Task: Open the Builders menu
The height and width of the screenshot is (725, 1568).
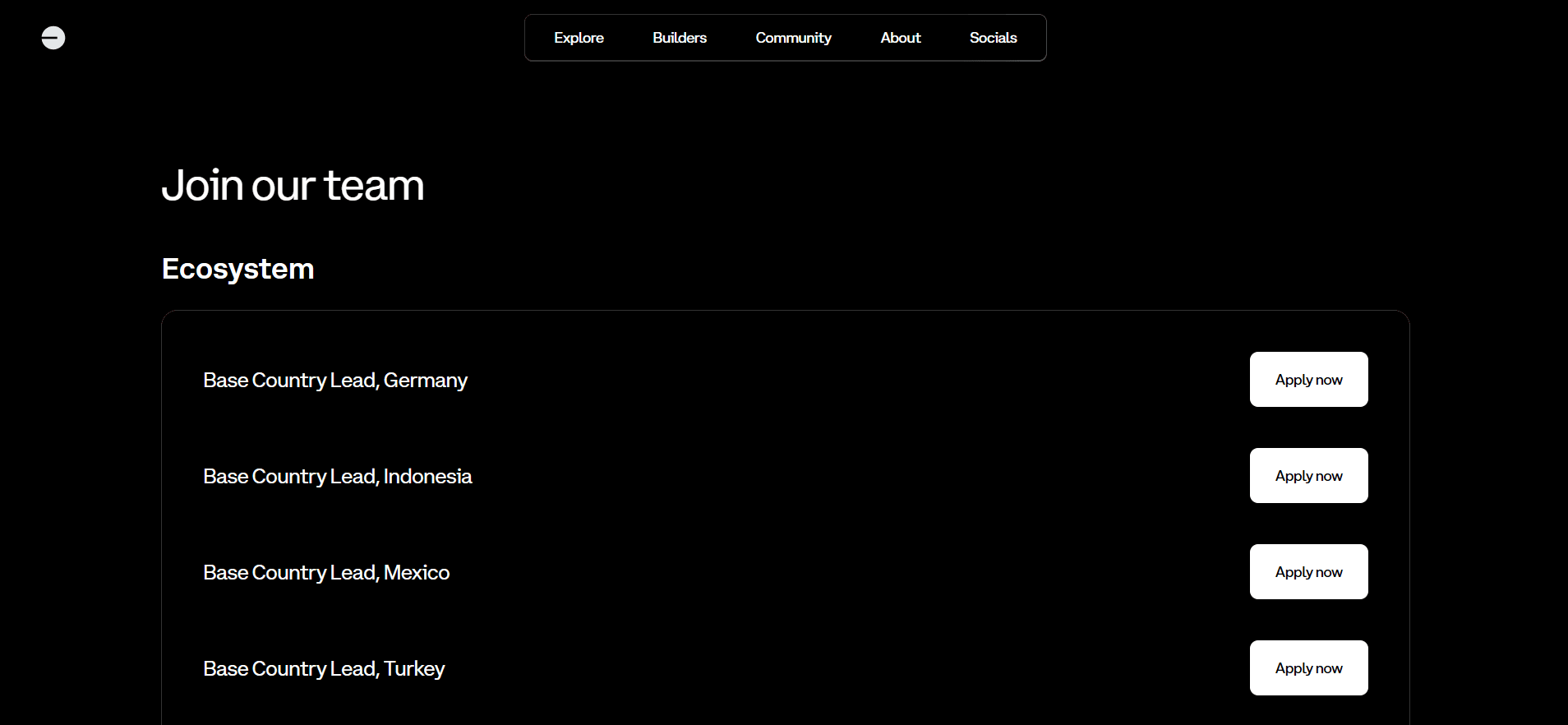Action: tap(680, 38)
